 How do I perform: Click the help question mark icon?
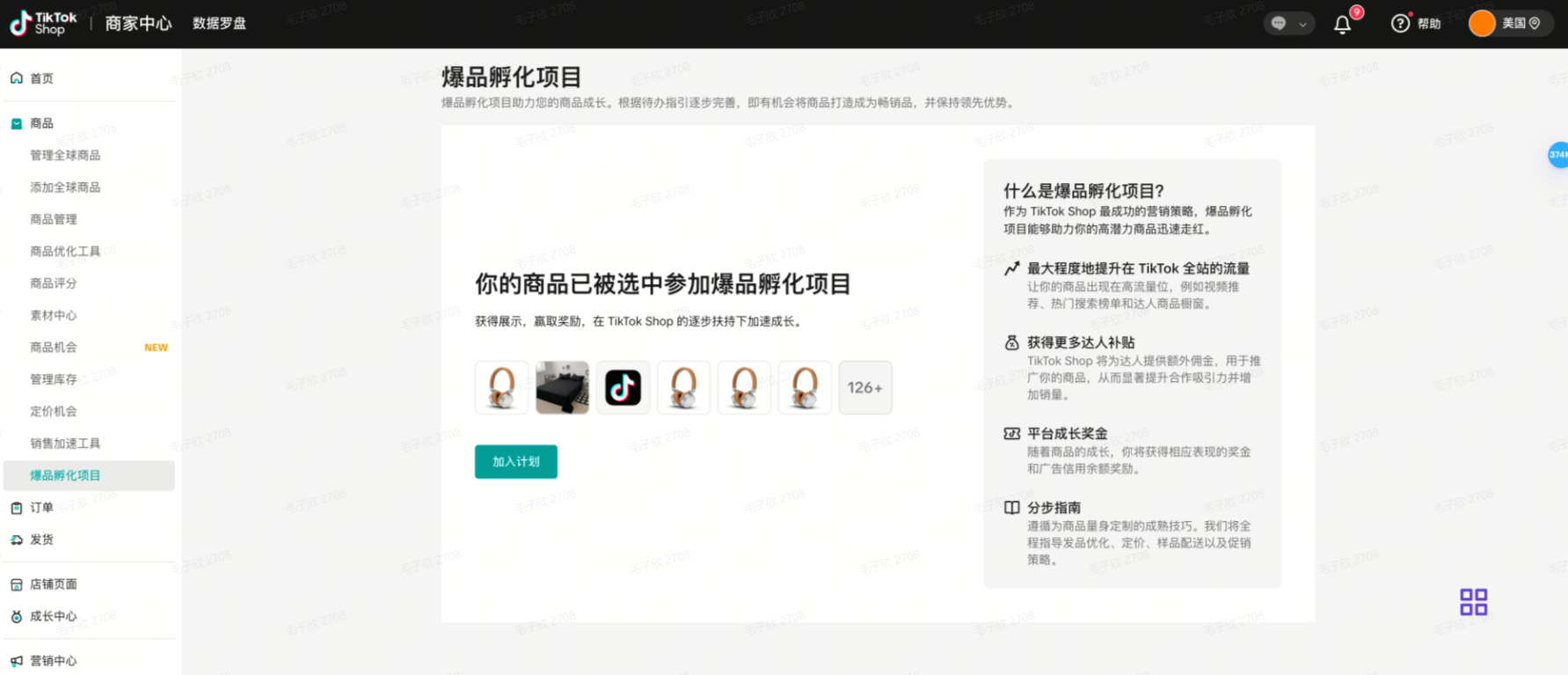click(x=1400, y=24)
